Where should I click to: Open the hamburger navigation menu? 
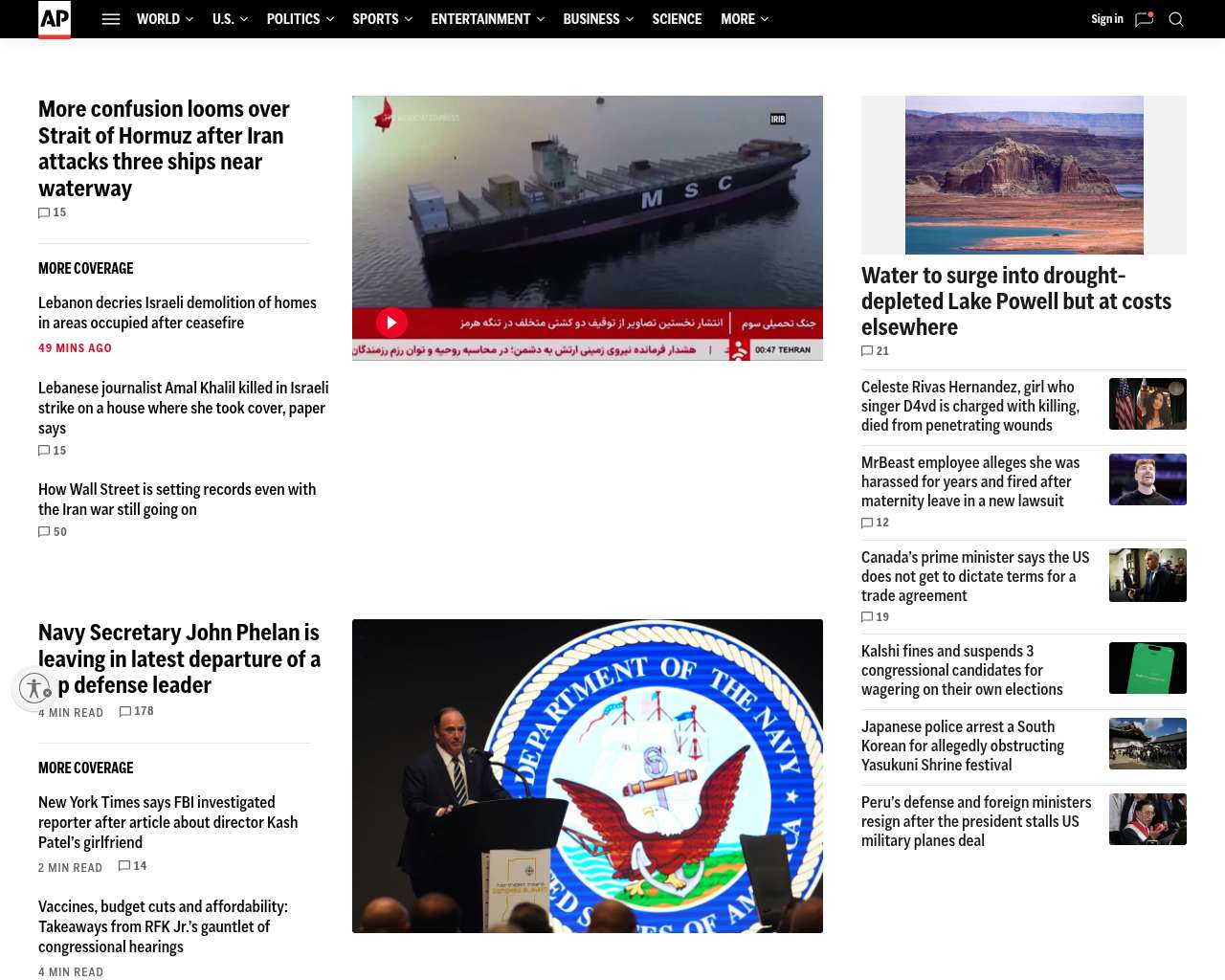(x=111, y=19)
